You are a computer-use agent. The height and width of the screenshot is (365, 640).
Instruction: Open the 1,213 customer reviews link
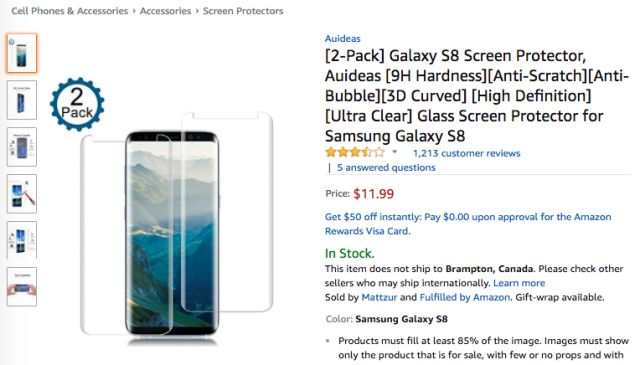click(467, 154)
